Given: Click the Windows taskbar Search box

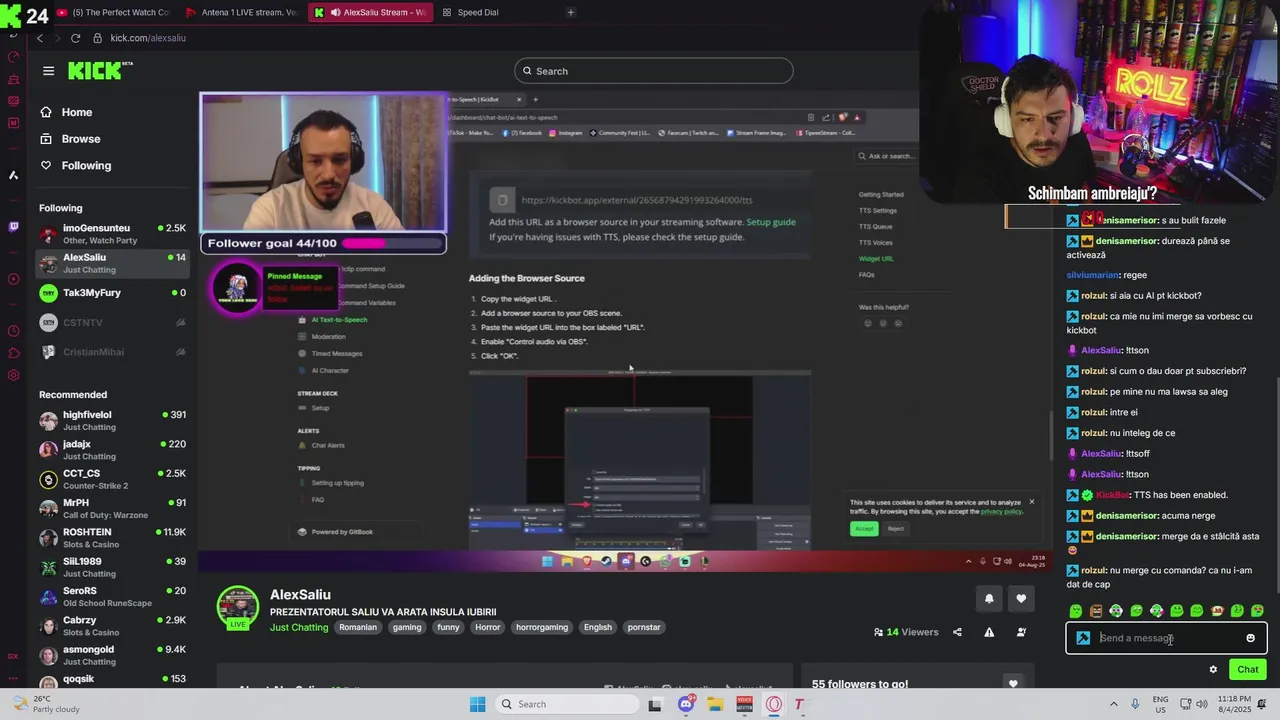Looking at the screenshot, I should [x=567, y=704].
